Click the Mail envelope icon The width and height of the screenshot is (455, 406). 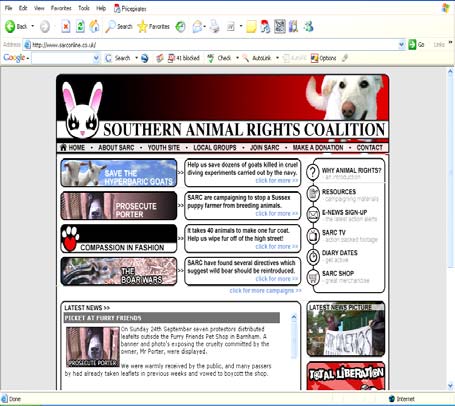[197, 27]
